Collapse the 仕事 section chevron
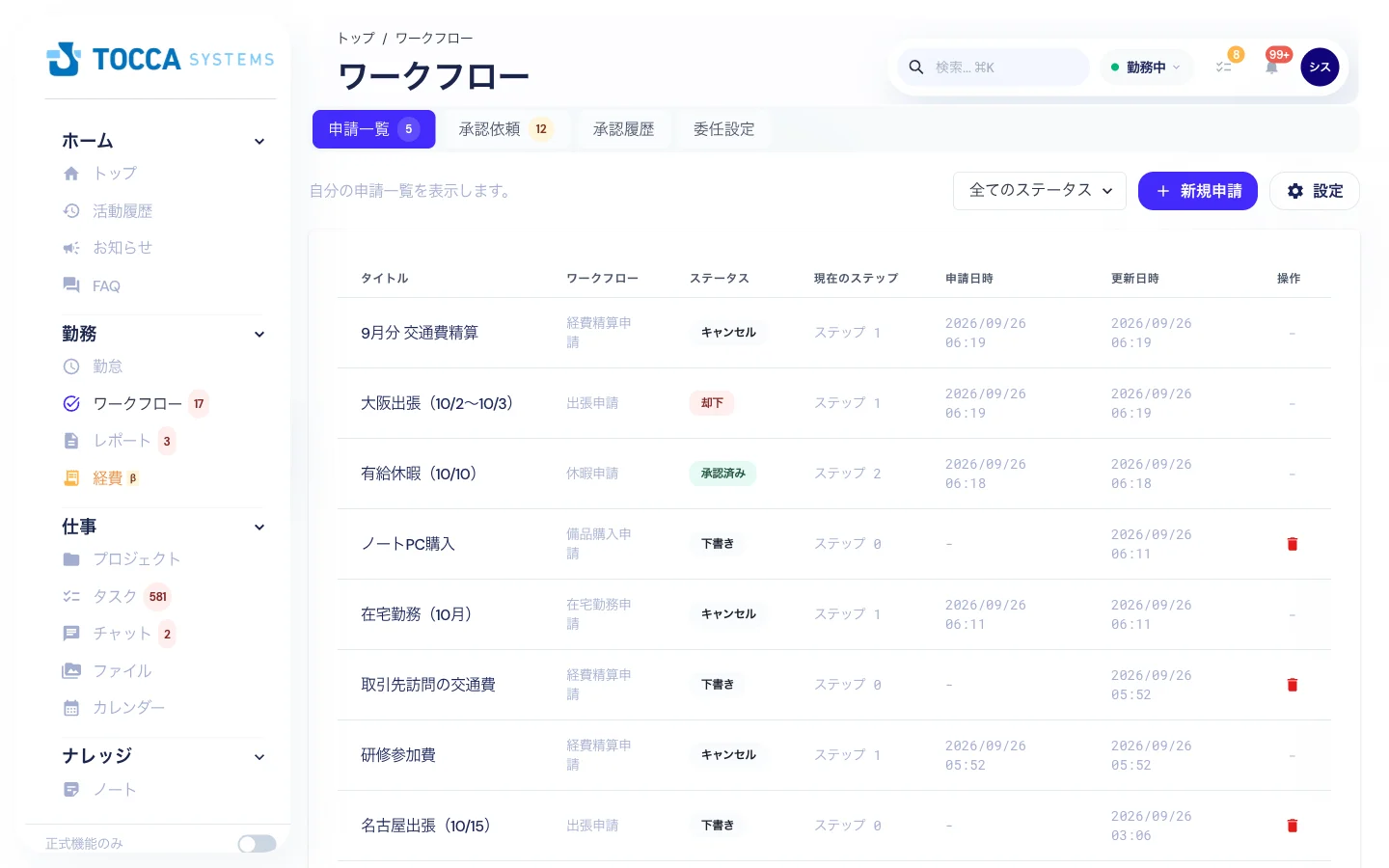This screenshot has height=868, width=1389. point(259,528)
